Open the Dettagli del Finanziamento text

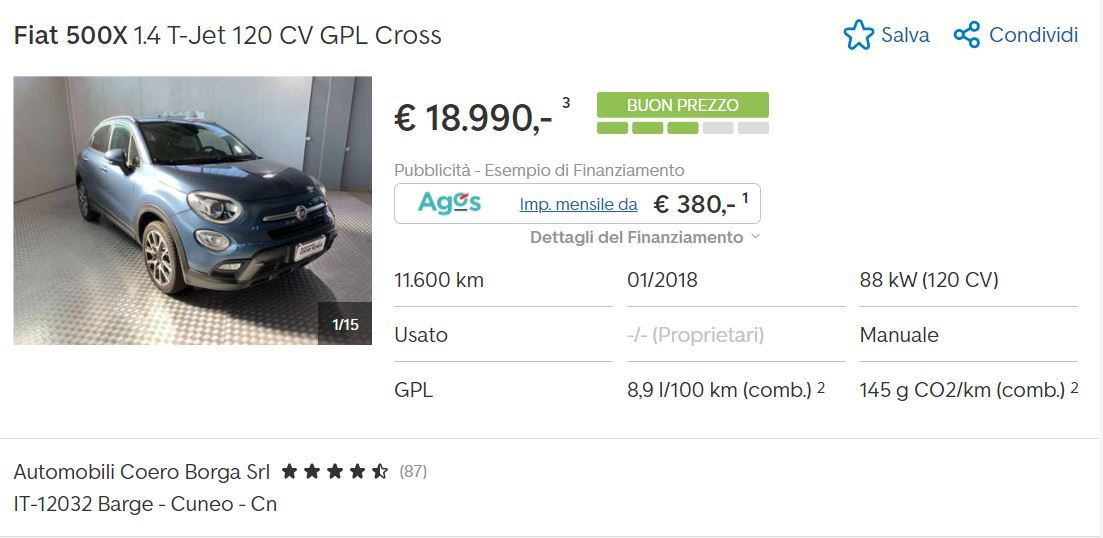tap(636, 238)
